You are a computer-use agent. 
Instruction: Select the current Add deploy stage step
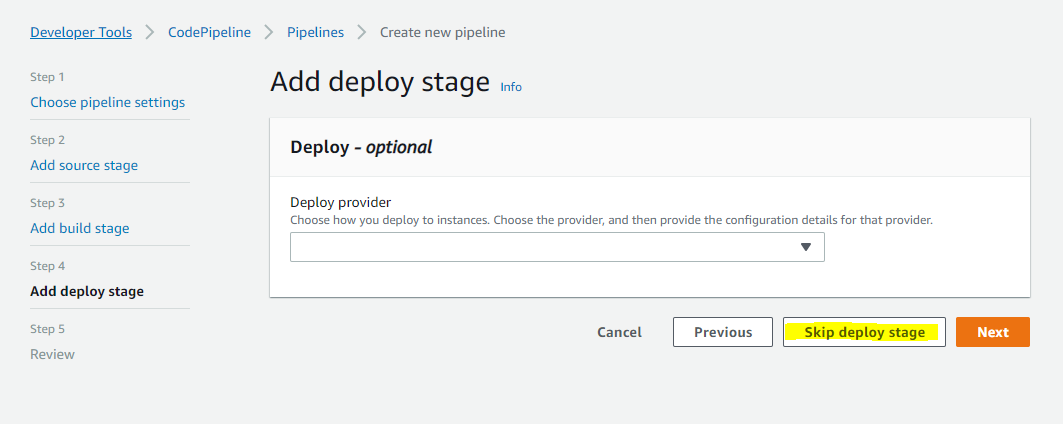[87, 291]
